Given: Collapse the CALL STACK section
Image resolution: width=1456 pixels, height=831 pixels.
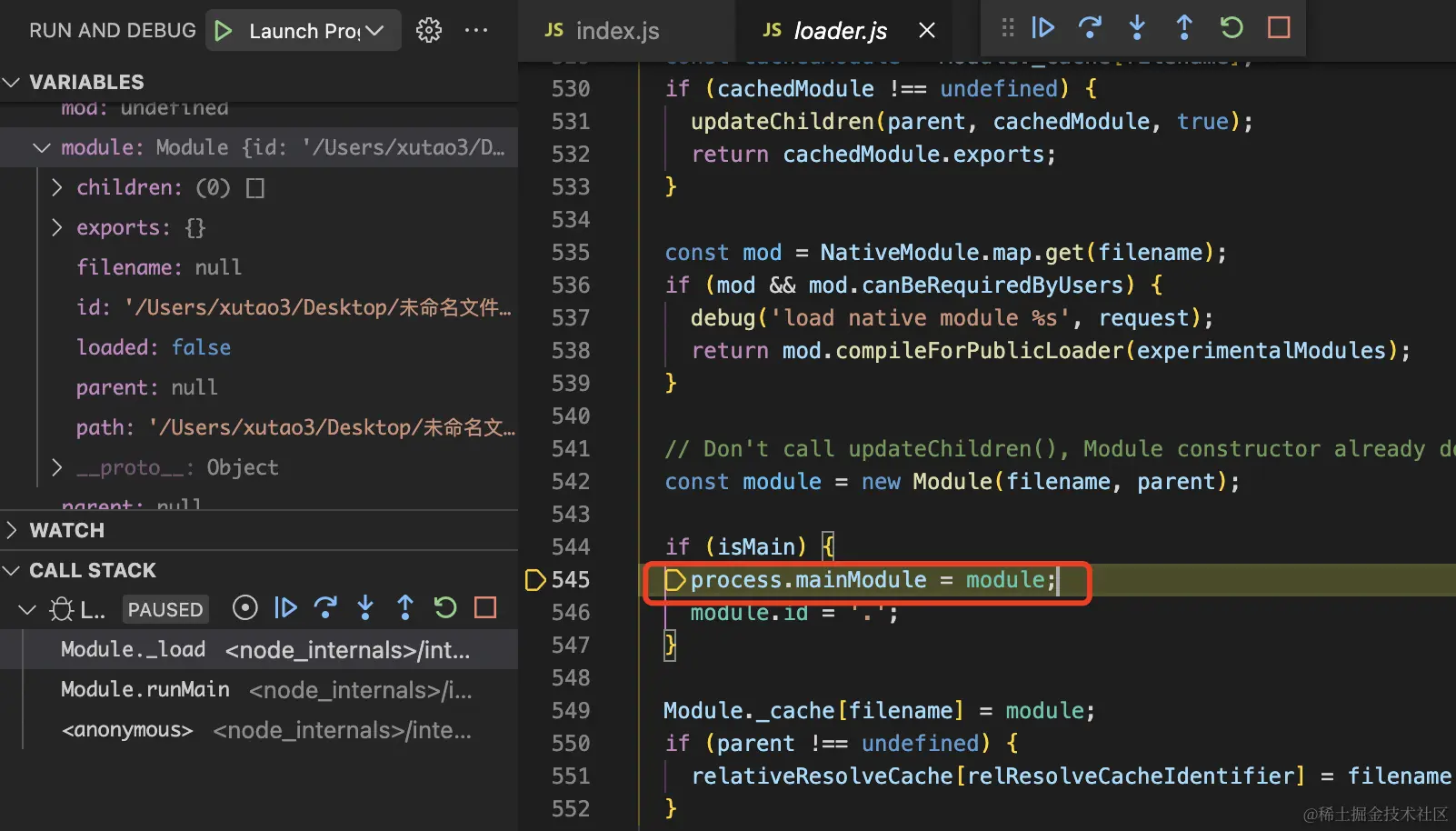Looking at the screenshot, I should [x=13, y=570].
